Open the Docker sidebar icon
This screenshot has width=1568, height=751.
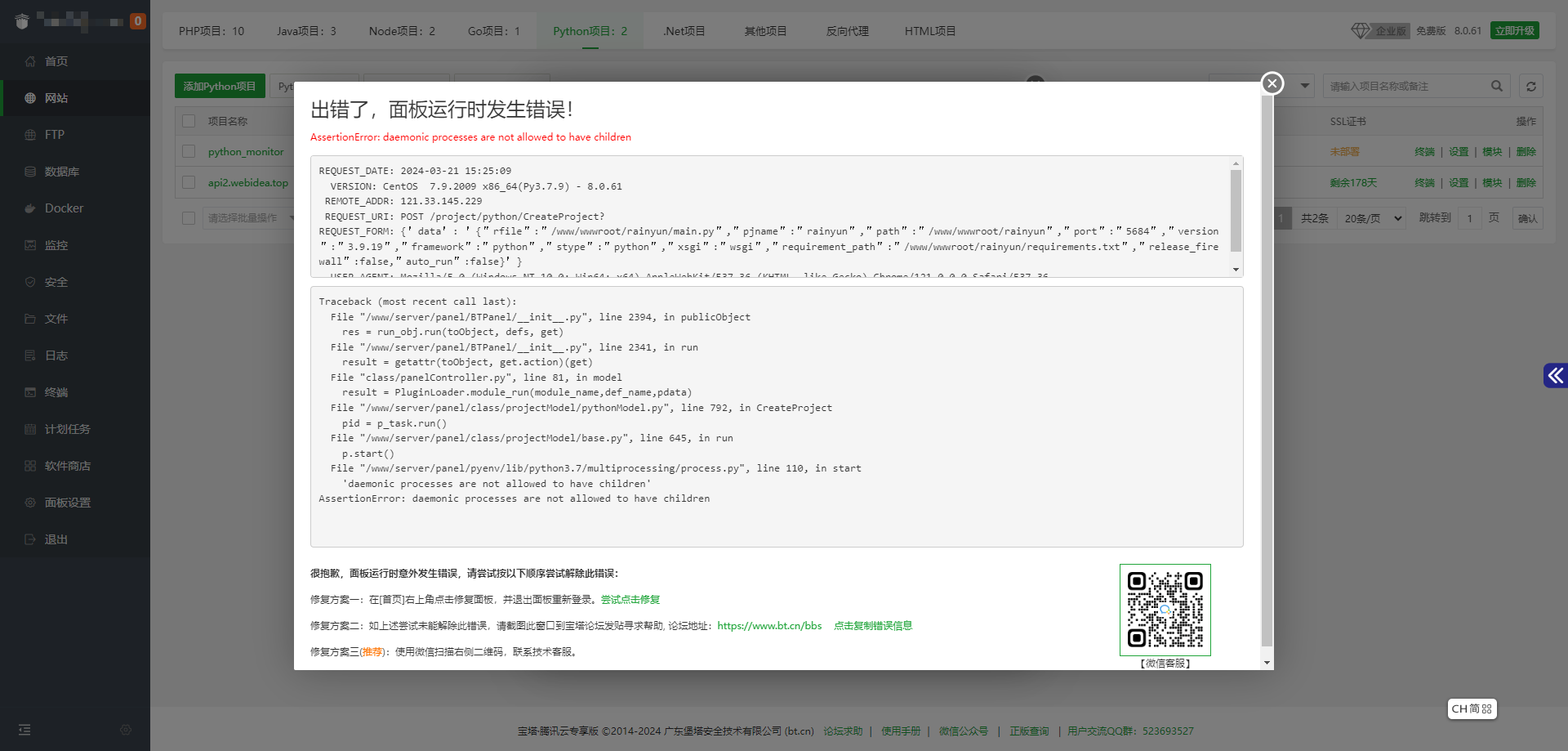pyautogui.click(x=30, y=208)
